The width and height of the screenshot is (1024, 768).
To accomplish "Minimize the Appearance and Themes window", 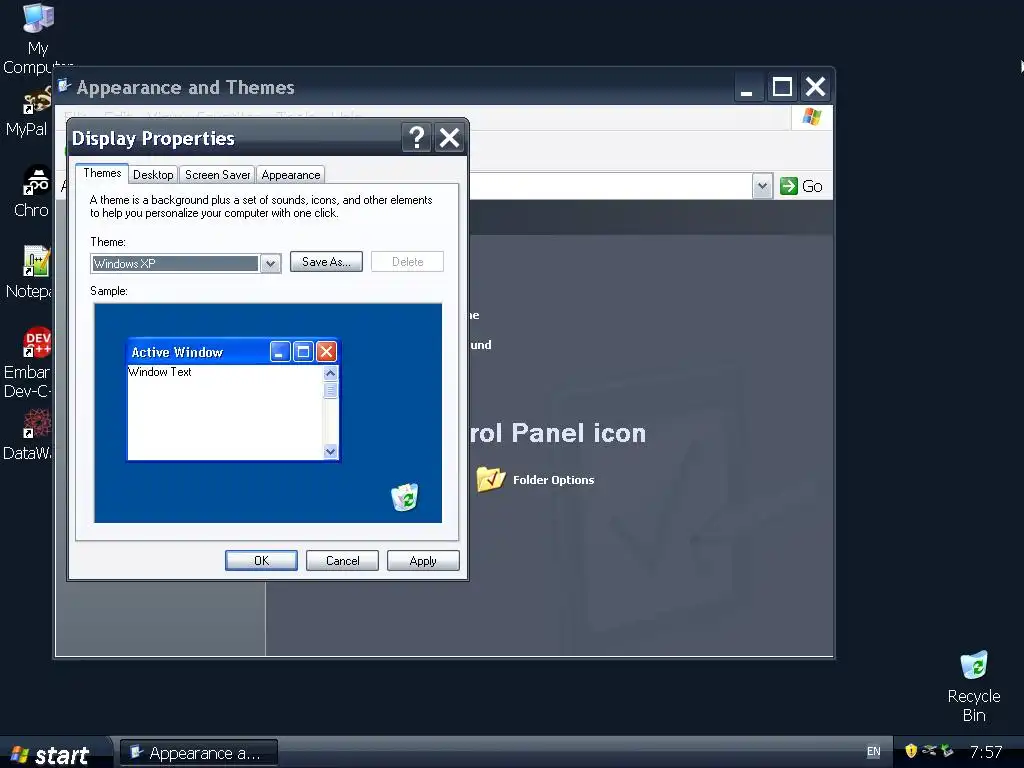I will 747,87.
